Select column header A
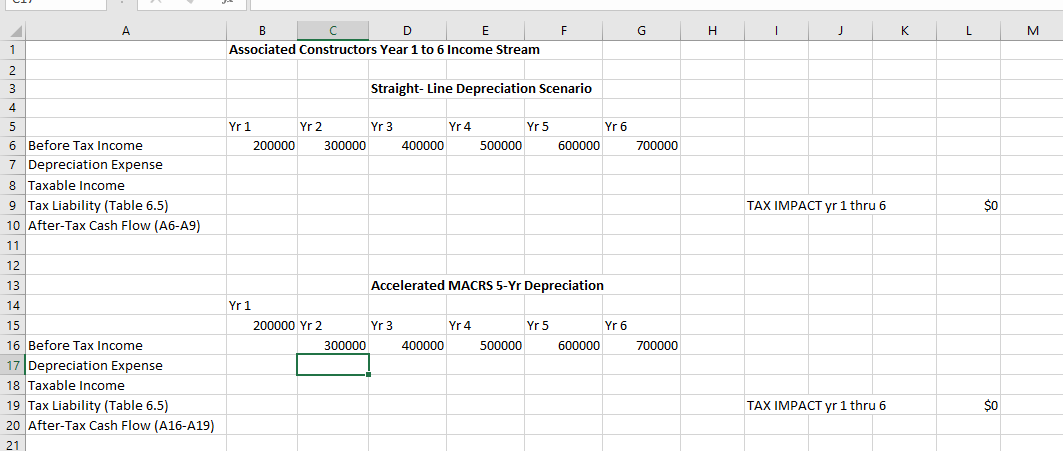The width and height of the screenshot is (1063, 451). tap(125, 30)
